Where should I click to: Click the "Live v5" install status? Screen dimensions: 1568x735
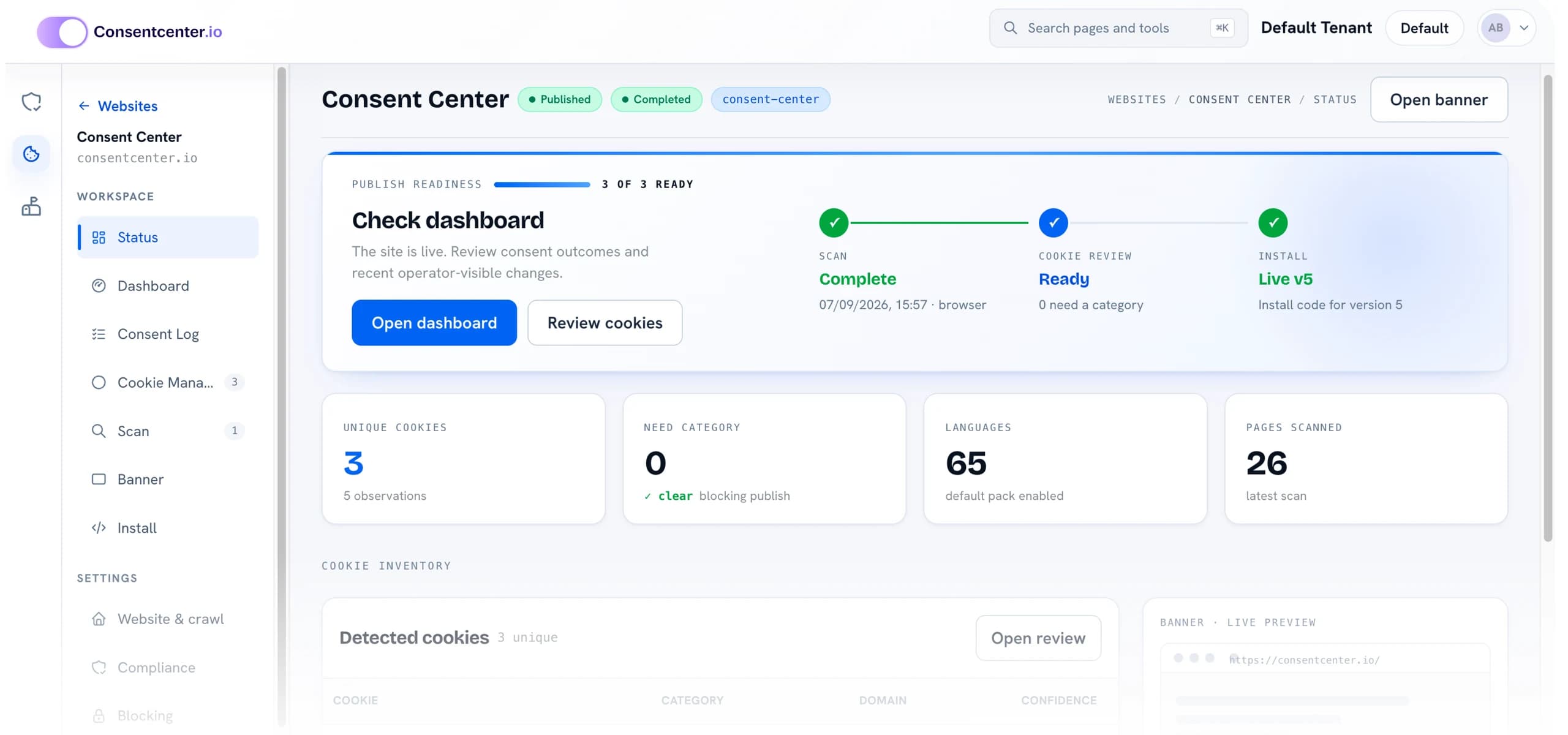(x=1285, y=279)
